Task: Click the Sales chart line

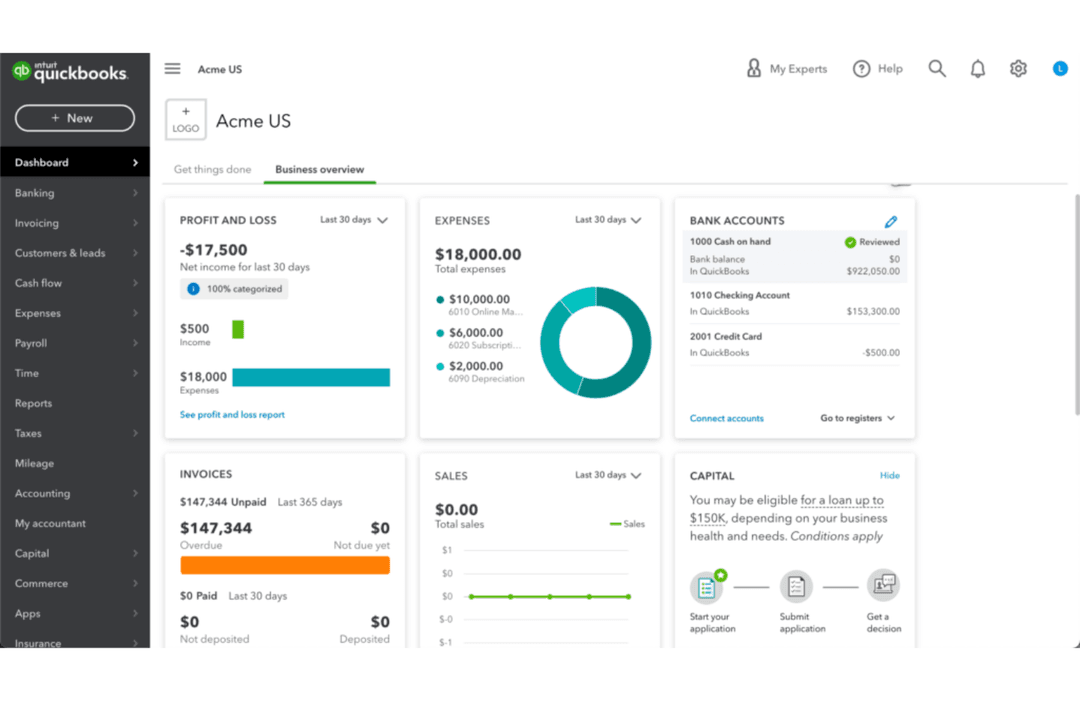Action: (x=550, y=597)
